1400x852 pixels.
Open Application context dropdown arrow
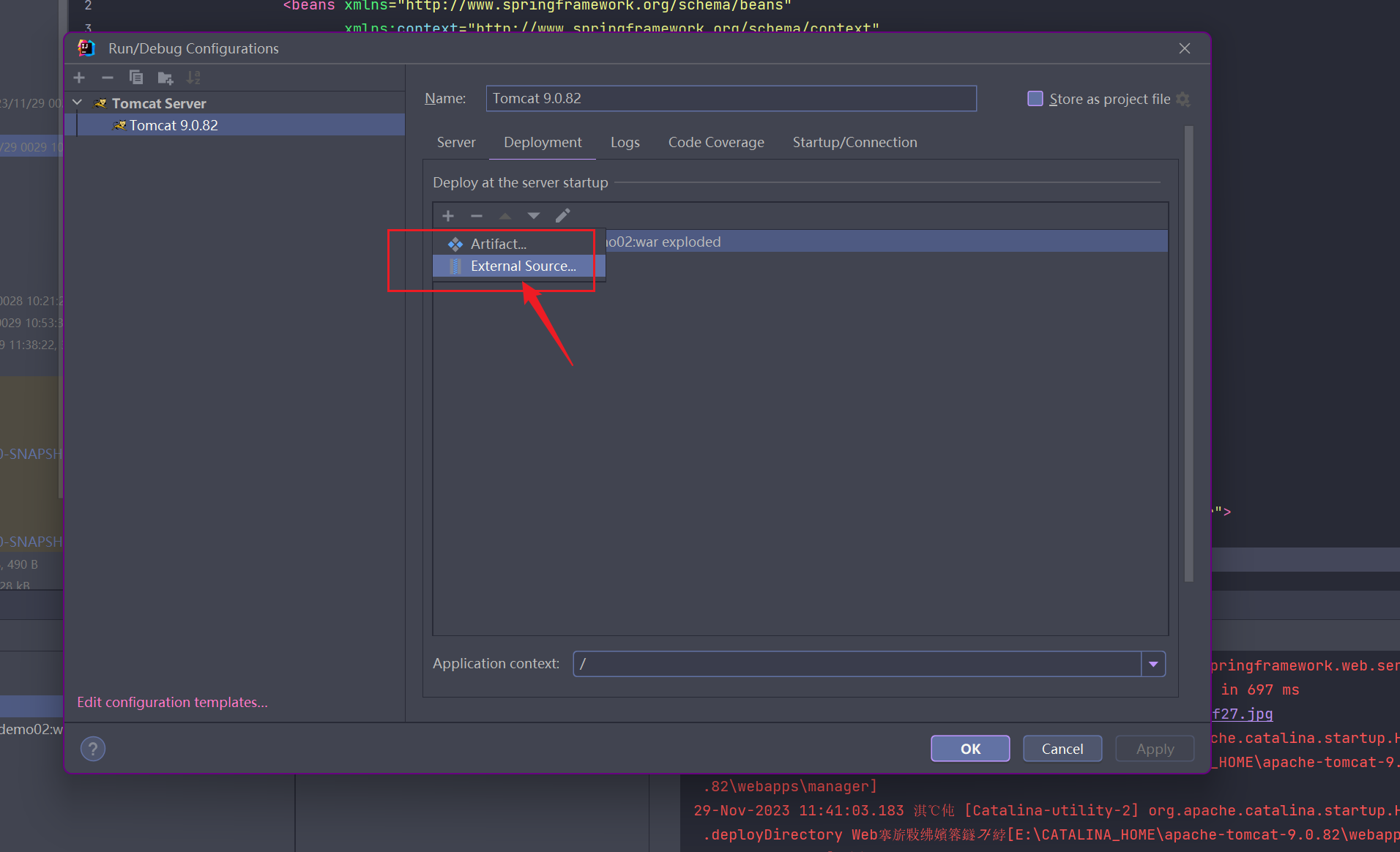[x=1153, y=664]
